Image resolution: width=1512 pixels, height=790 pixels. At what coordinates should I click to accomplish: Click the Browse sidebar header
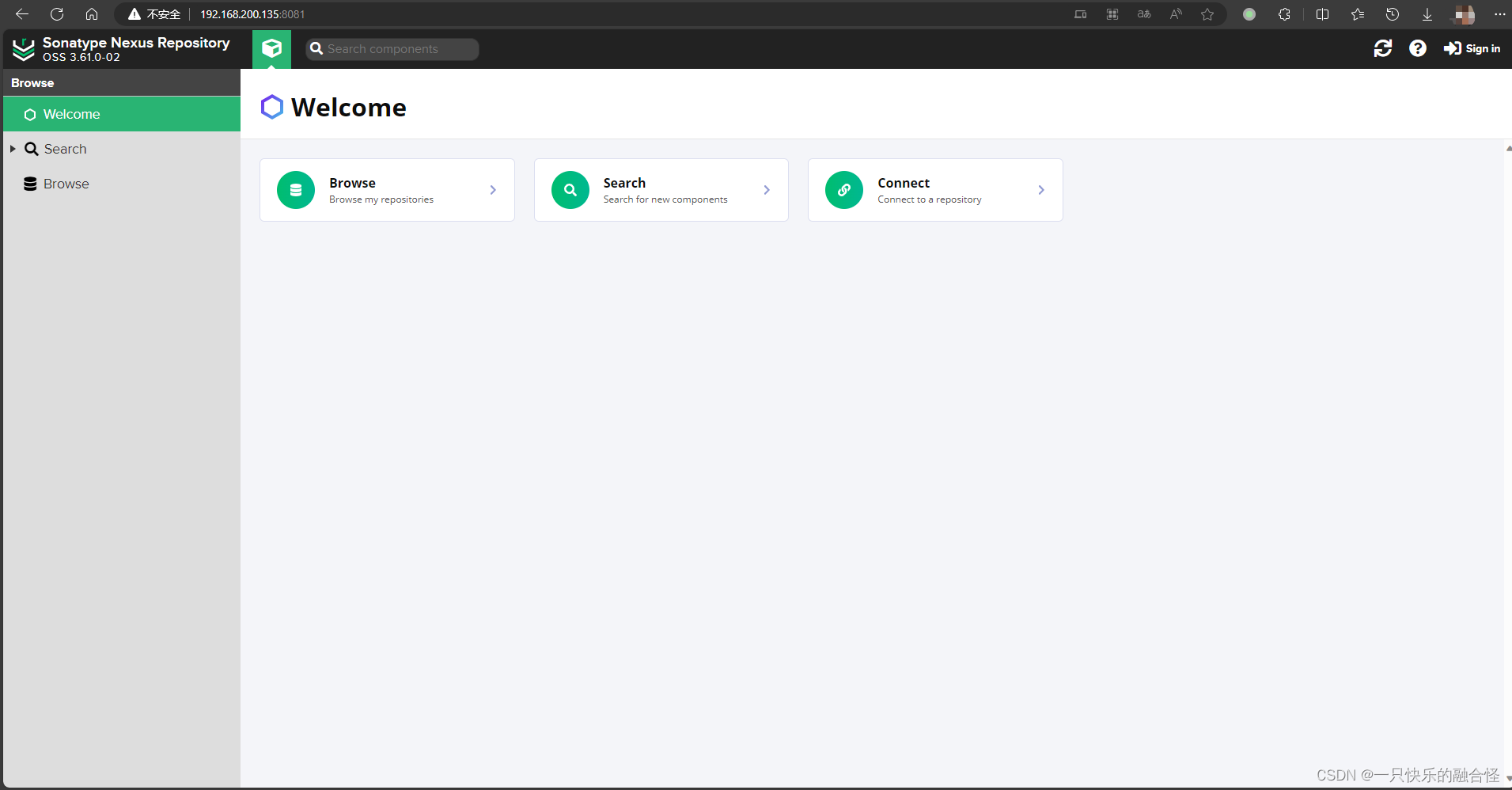tap(122, 82)
